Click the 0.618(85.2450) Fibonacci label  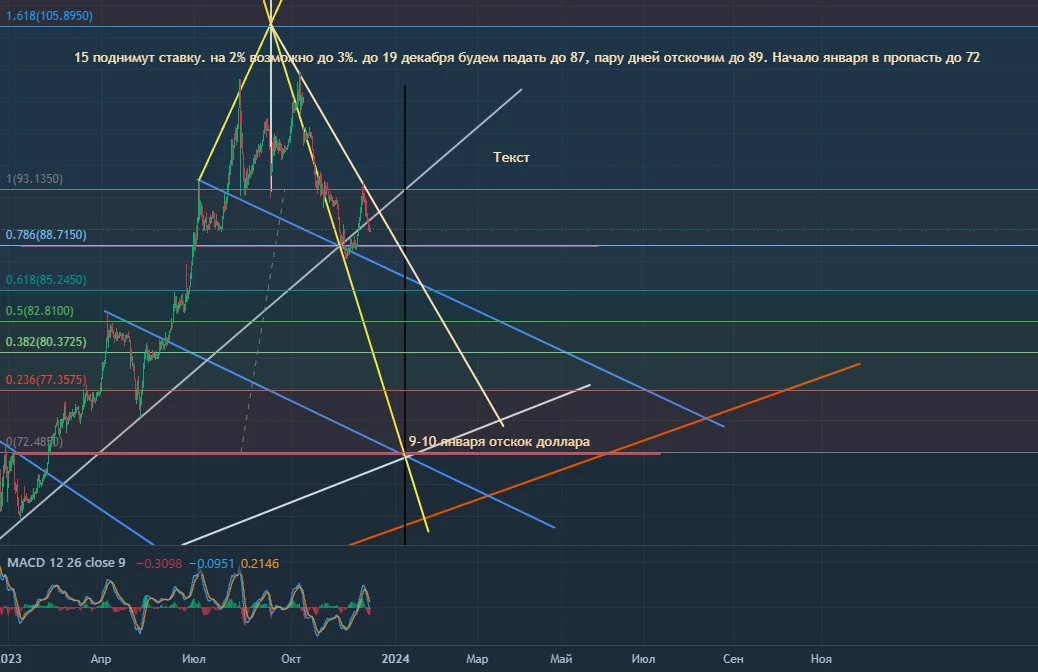pyautogui.click(x=46, y=279)
